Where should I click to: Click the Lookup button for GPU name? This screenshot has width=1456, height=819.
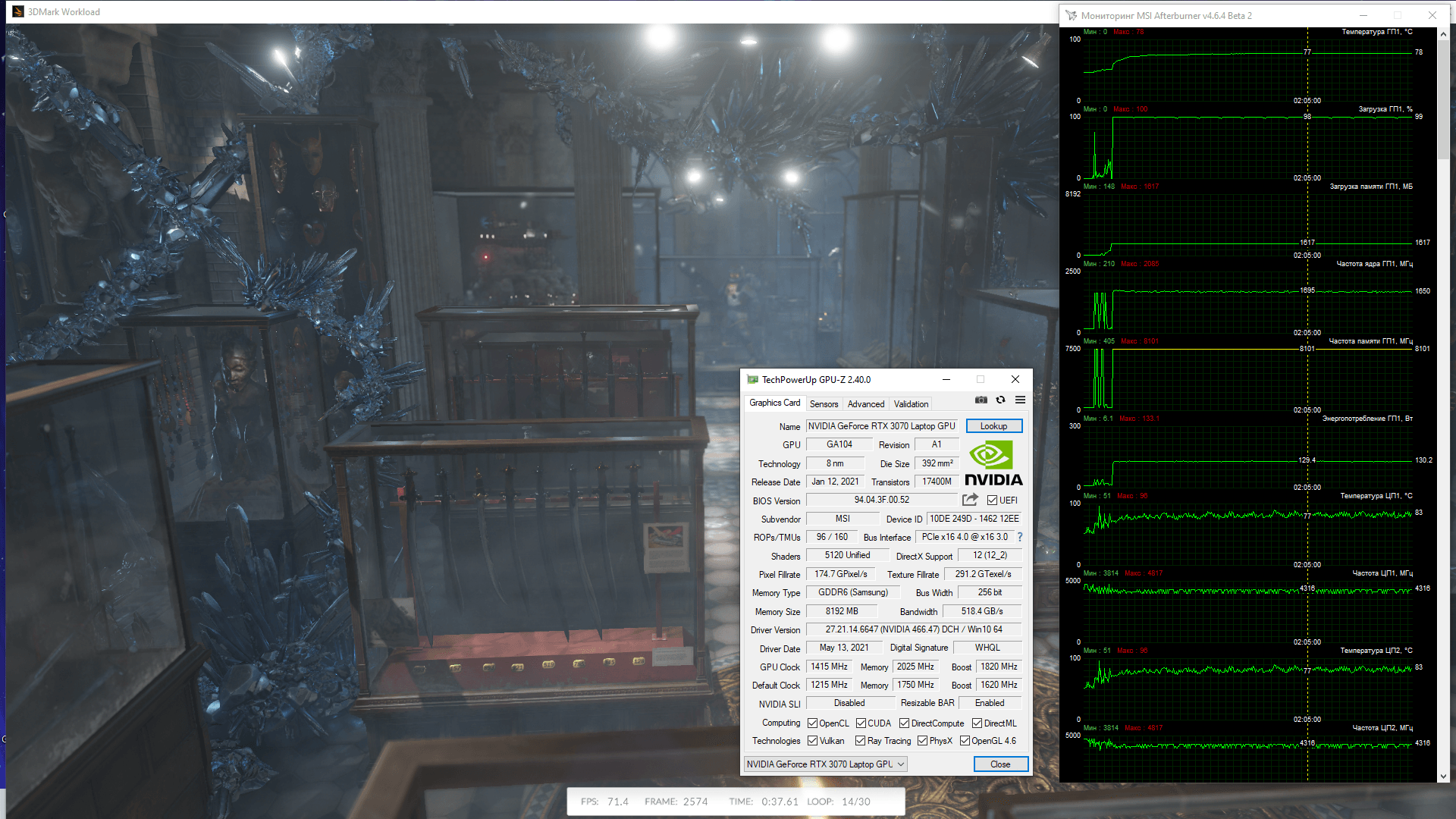[x=992, y=426]
